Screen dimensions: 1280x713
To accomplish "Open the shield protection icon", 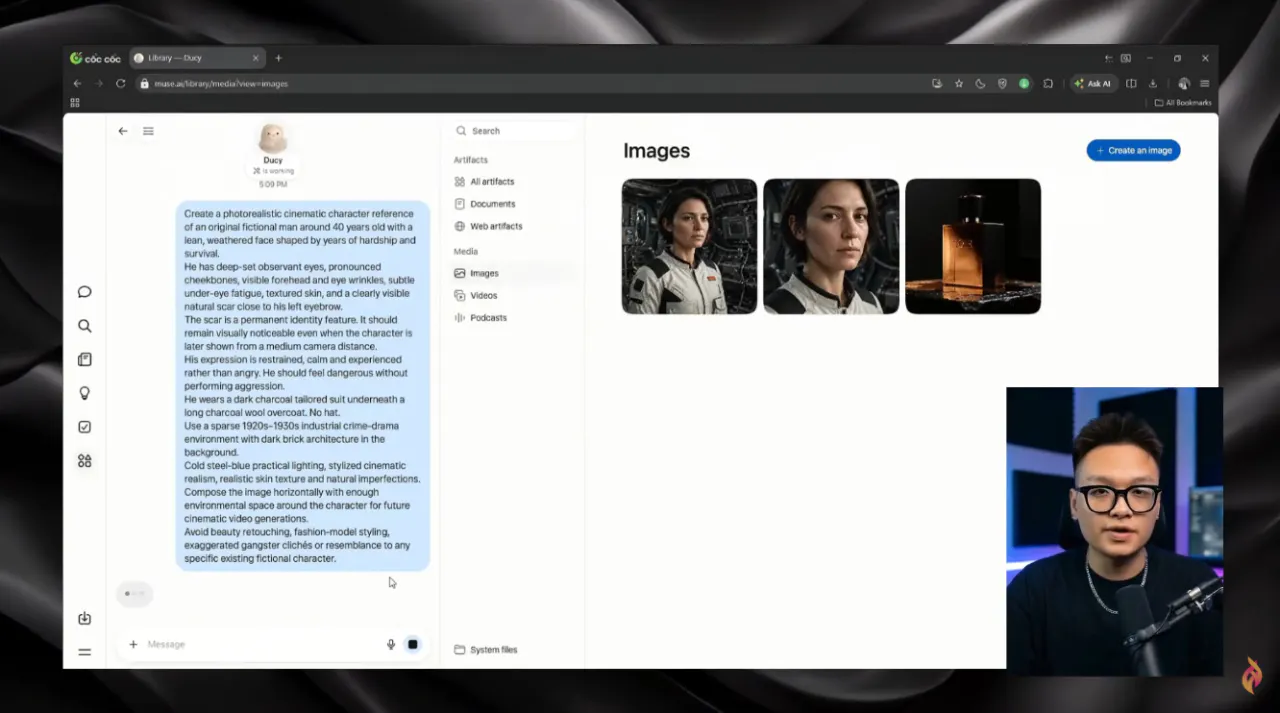I will tap(1002, 83).
